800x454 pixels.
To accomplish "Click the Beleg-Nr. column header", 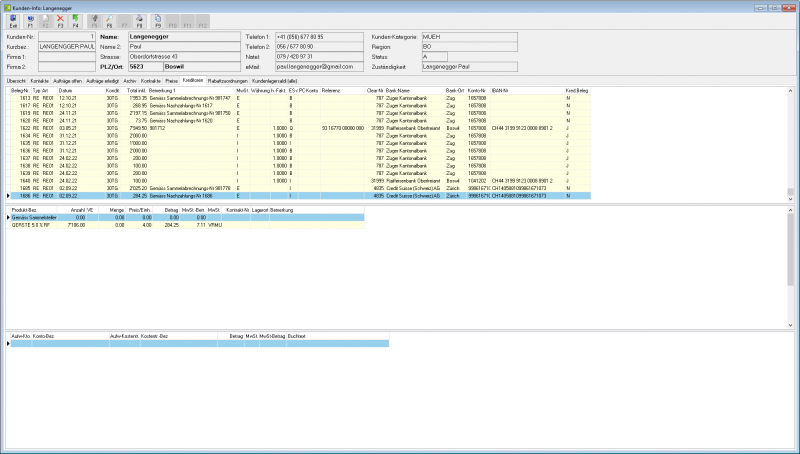I will pyautogui.click(x=20, y=90).
